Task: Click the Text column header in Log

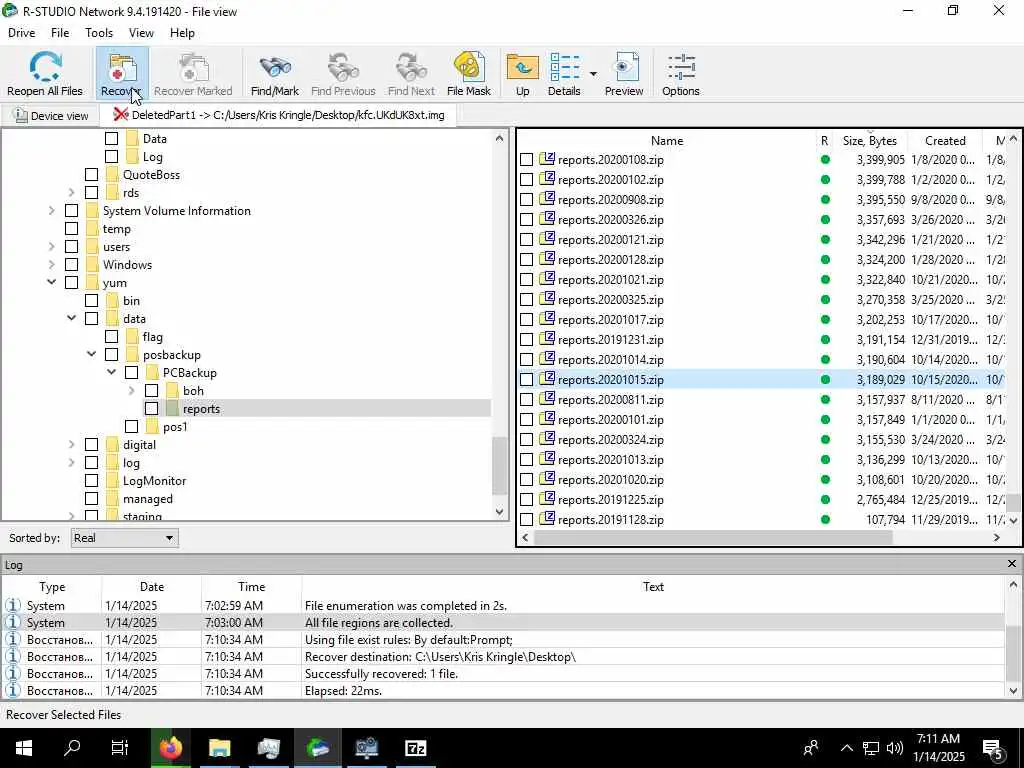Action: click(x=653, y=586)
